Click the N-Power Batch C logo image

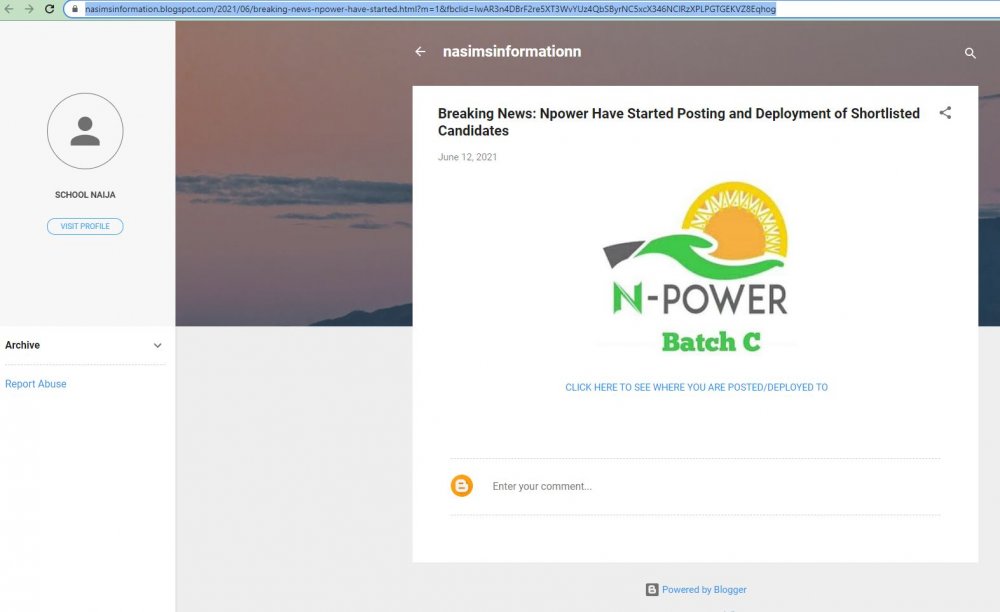click(x=696, y=268)
